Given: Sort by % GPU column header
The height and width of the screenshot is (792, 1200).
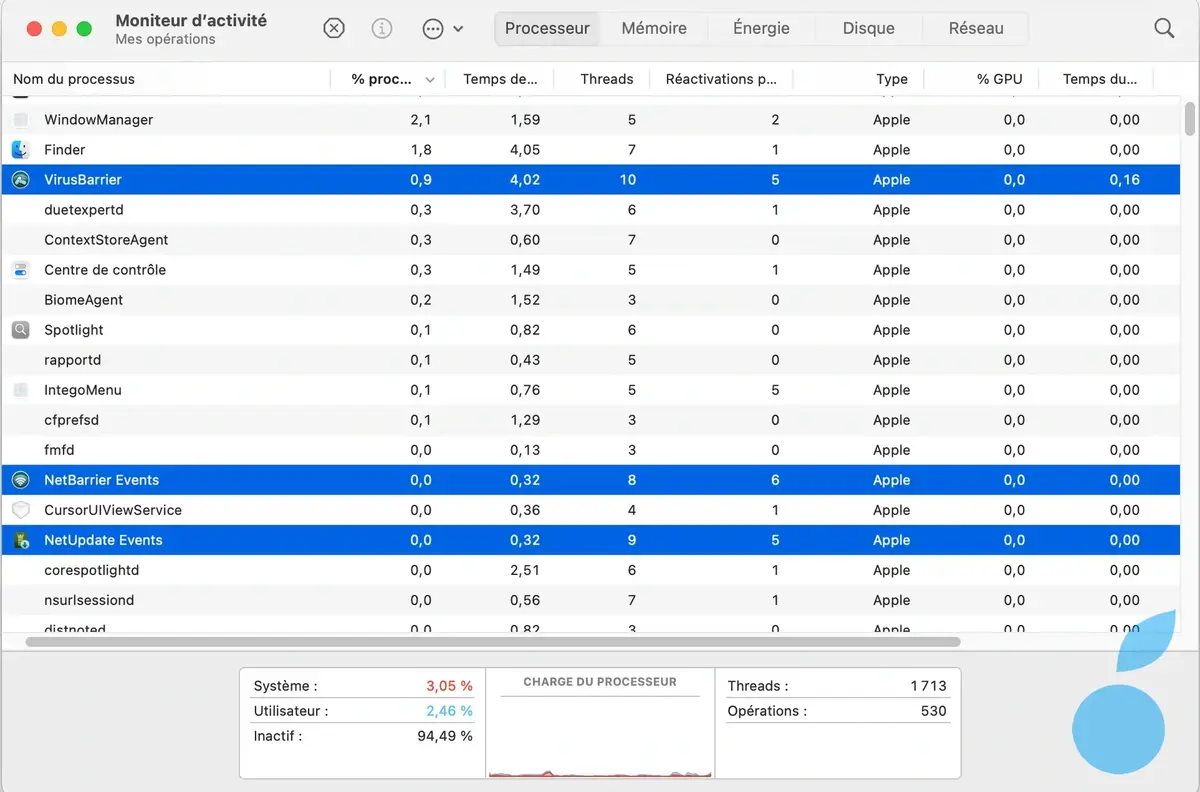Looking at the screenshot, I should [x=999, y=79].
